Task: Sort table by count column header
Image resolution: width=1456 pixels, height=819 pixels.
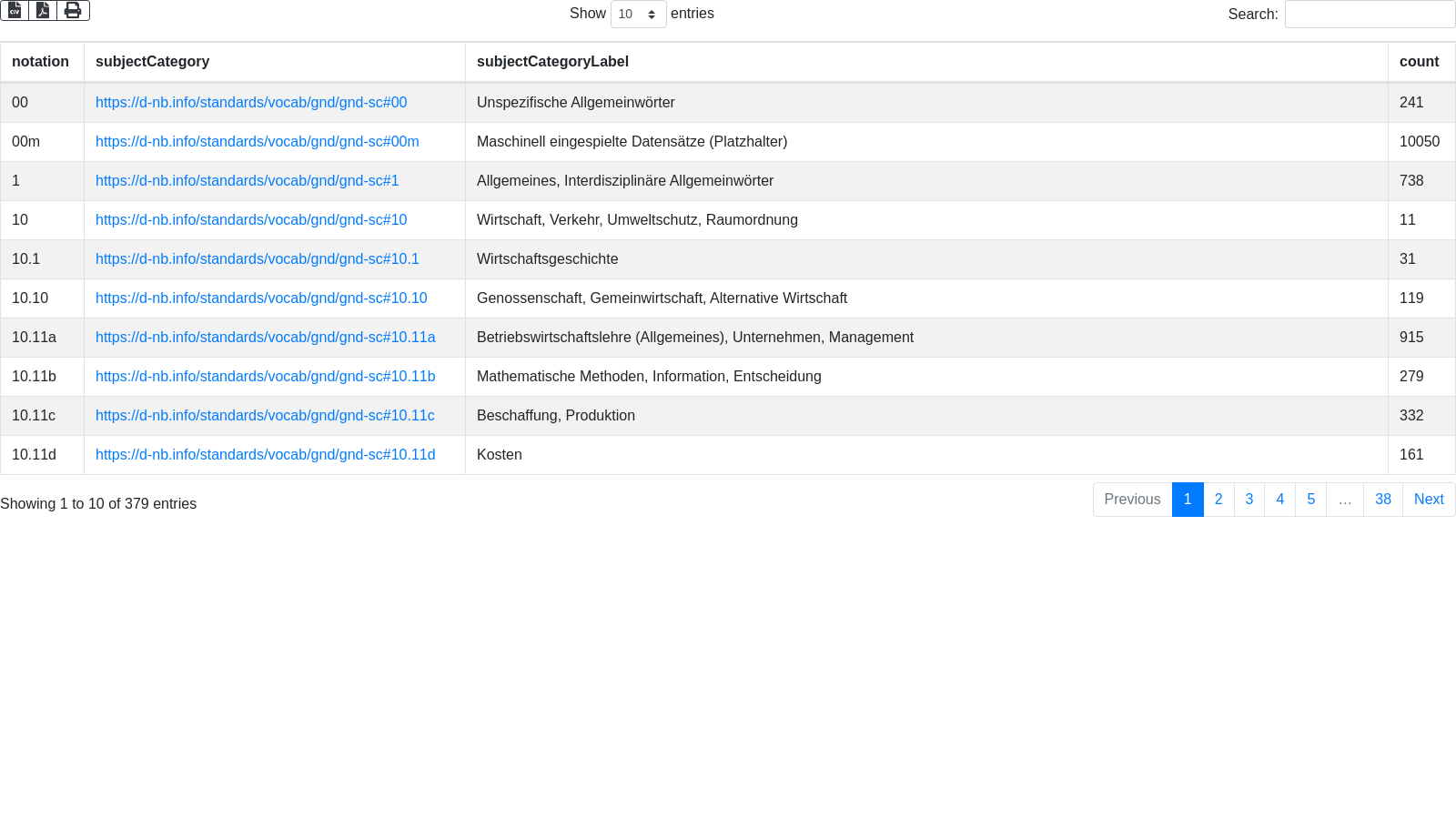Action: pyautogui.click(x=1419, y=62)
